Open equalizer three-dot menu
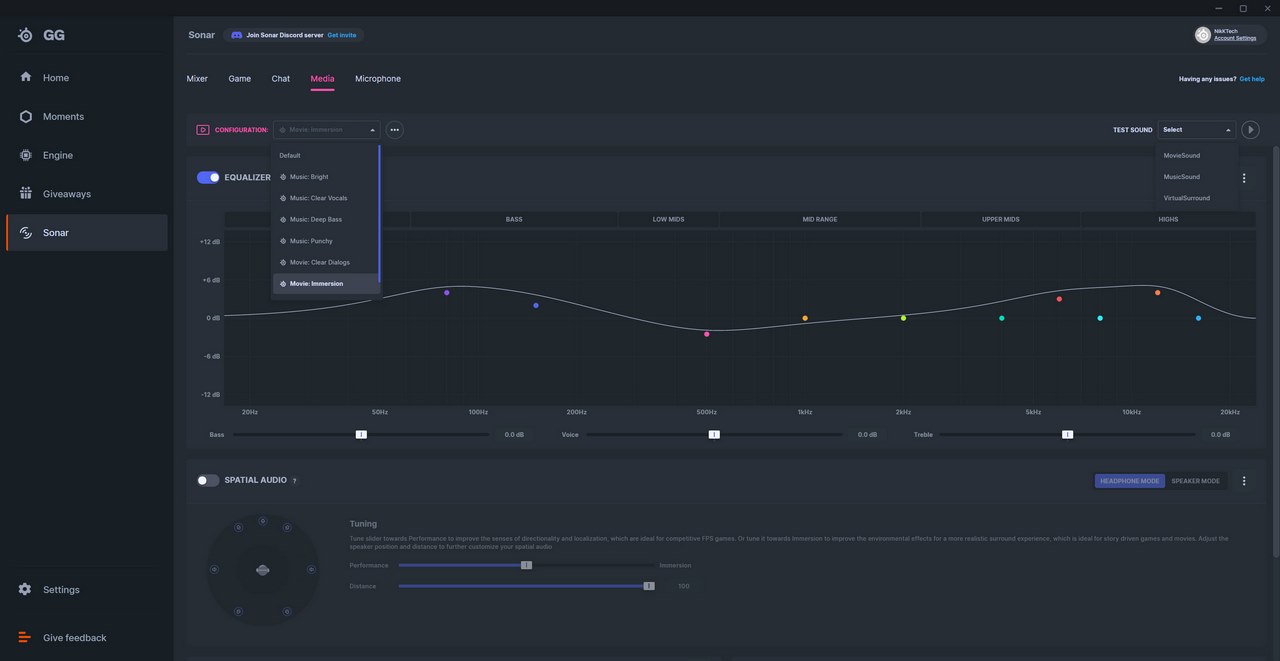This screenshot has height=661, width=1280. pyautogui.click(x=1244, y=178)
